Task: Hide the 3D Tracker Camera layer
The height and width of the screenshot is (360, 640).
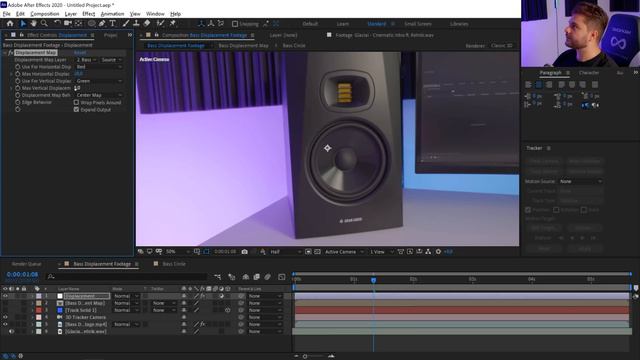Action: (5, 317)
